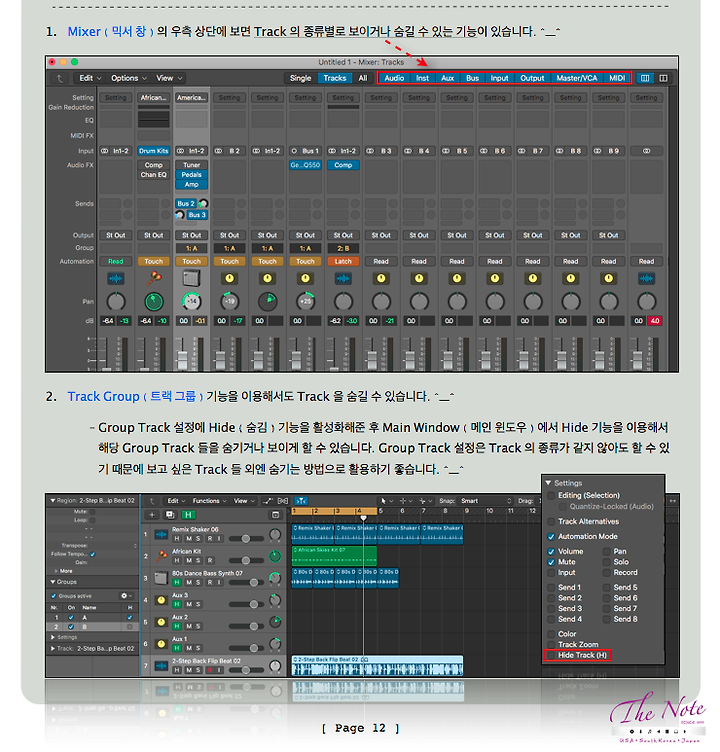Open the Mixer View menu
Viewport: 720px width, 752px height.
pos(169,78)
